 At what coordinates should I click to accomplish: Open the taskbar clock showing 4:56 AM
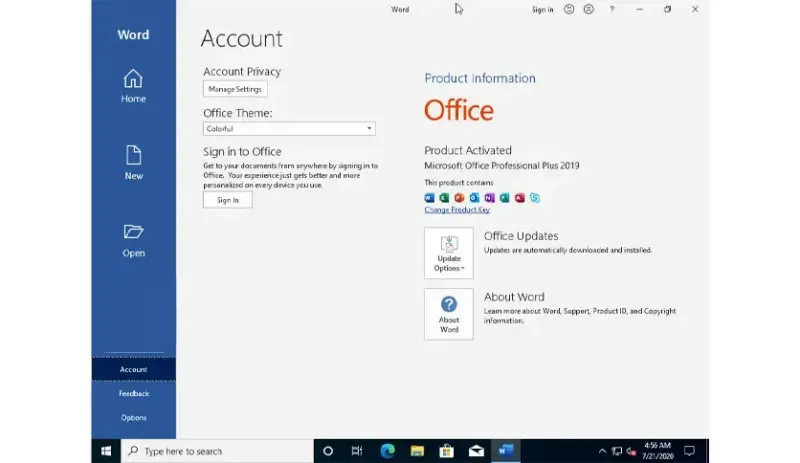[658, 451]
